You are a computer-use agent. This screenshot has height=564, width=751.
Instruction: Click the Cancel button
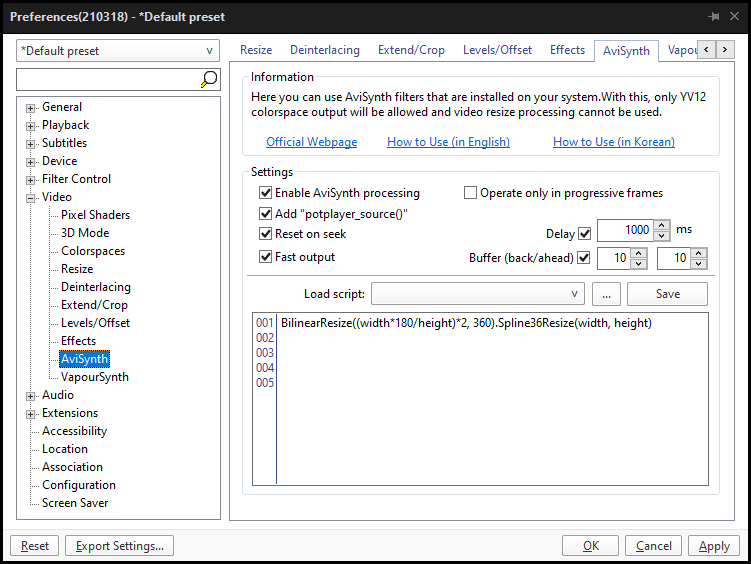653,546
